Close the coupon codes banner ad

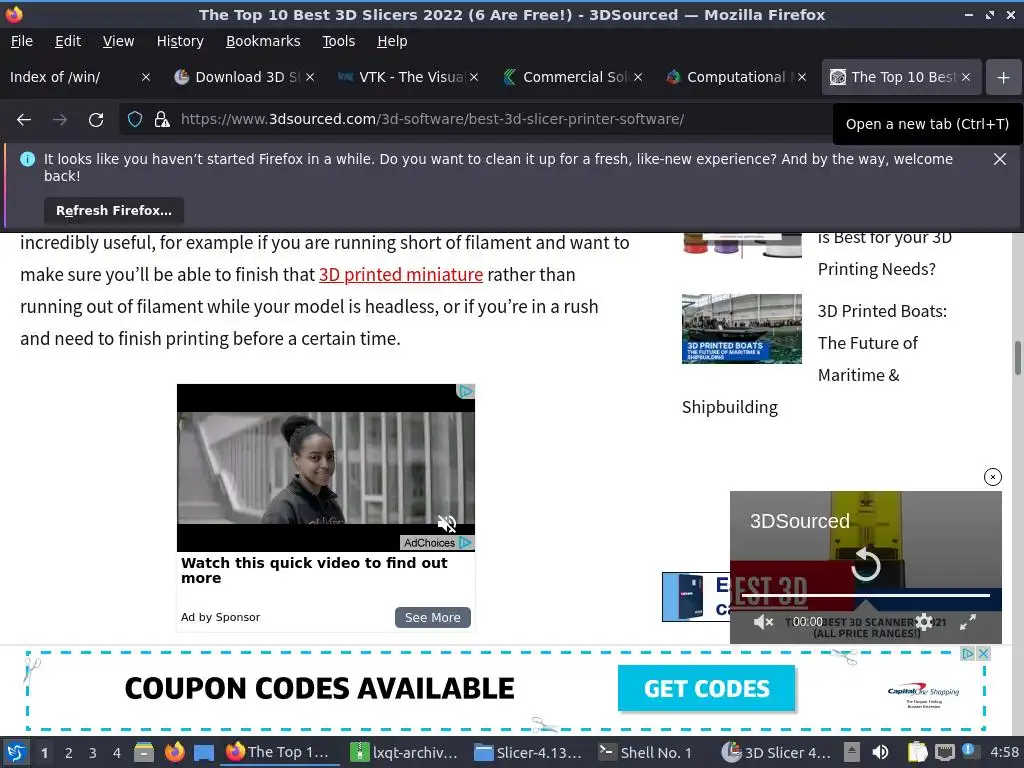(984, 654)
